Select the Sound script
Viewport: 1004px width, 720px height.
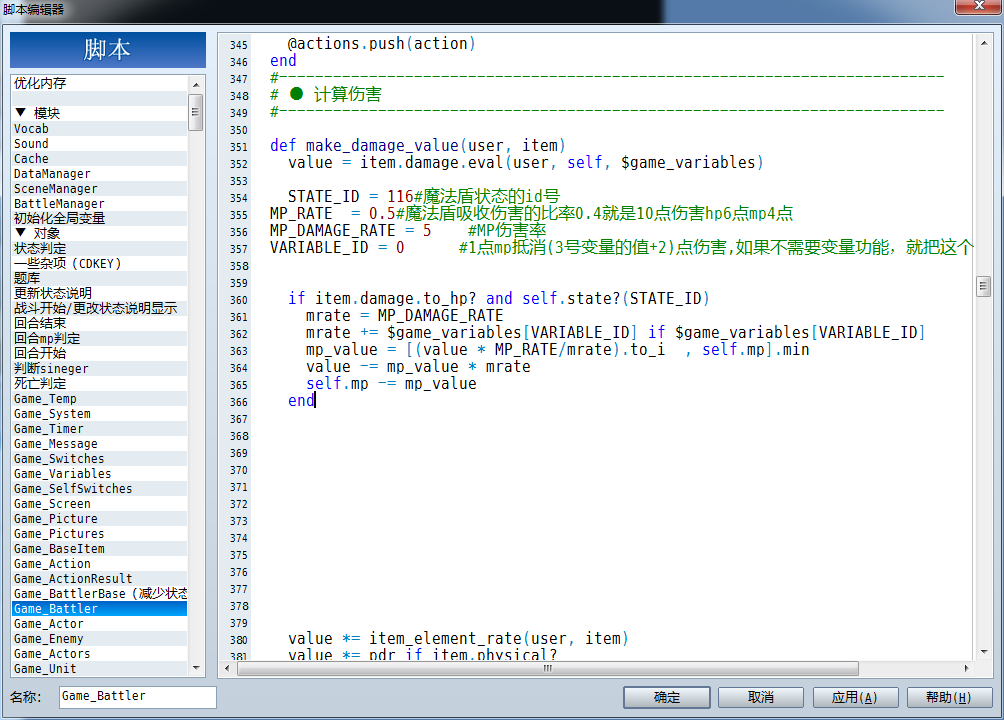pyautogui.click(x=100, y=143)
